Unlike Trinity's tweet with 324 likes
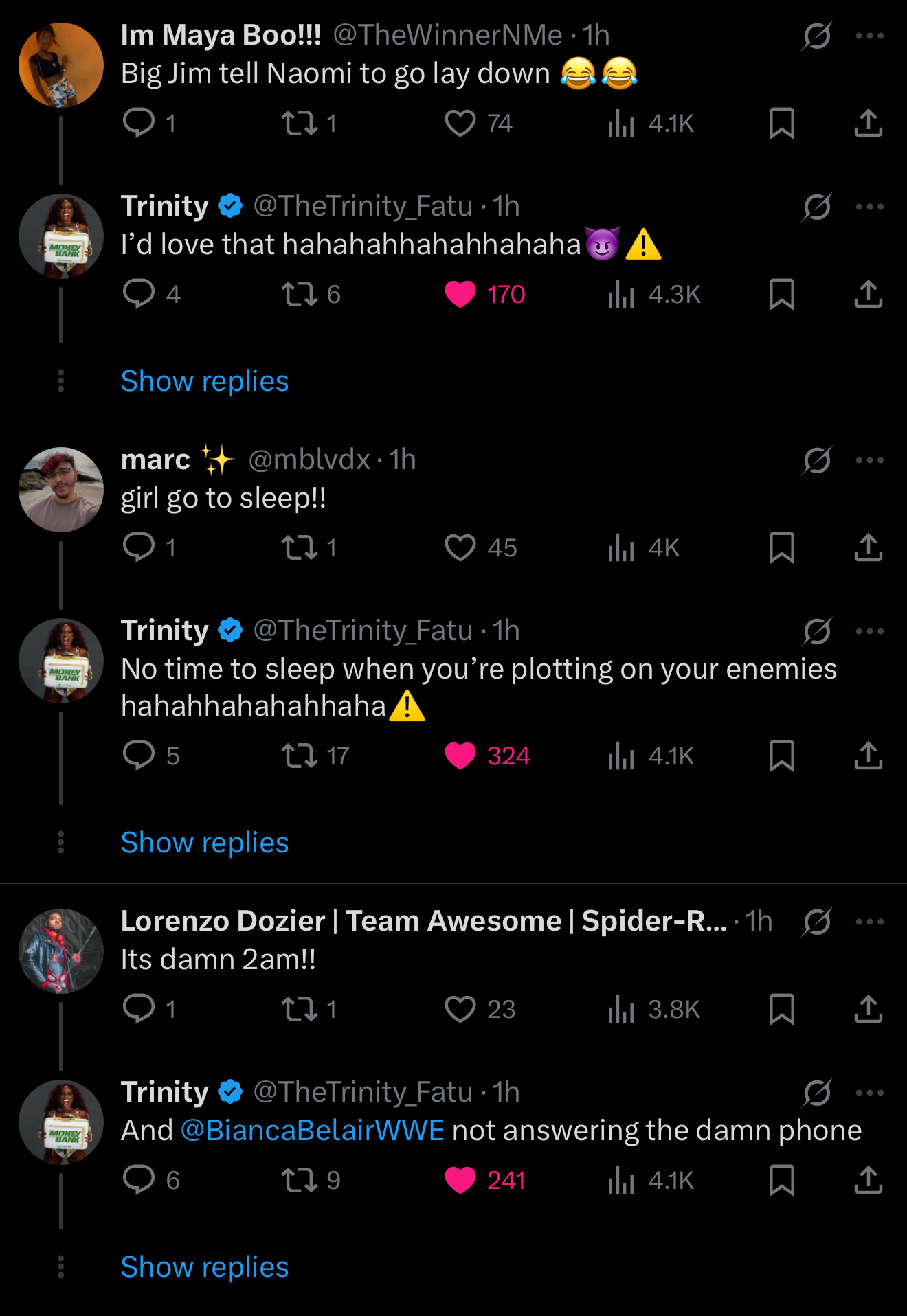The width and height of the screenshot is (907, 1316). [x=460, y=756]
